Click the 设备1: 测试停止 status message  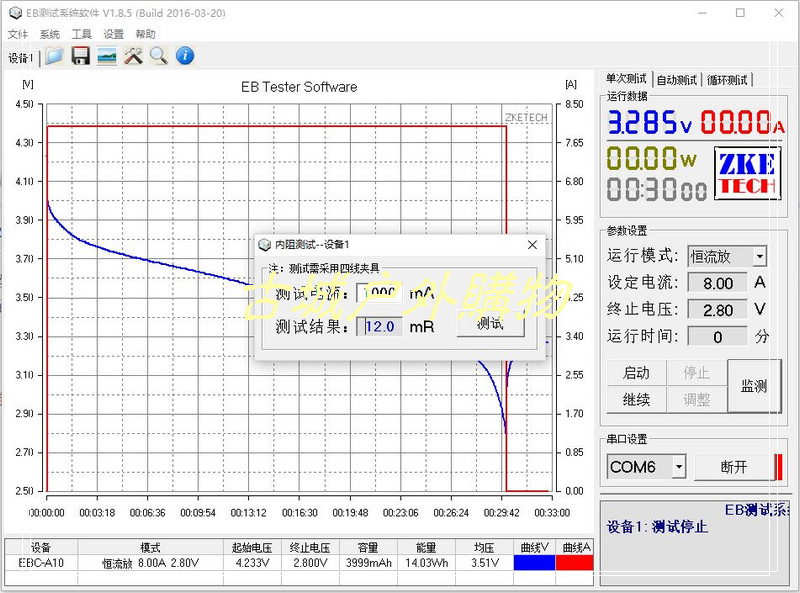(x=657, y=527)
